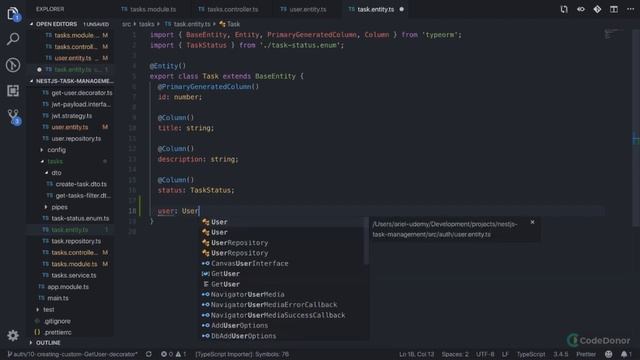Switch to the tasks.module.ts tab
The height and width of the screenshot is (360, 640).
(x=149, y=9)
